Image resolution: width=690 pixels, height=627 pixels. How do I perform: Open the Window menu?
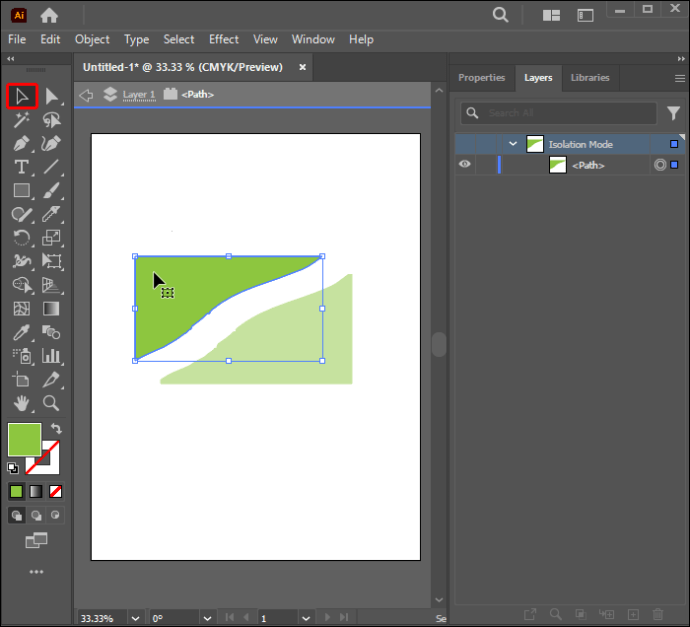pyautogui.click(x=313, y=39)
